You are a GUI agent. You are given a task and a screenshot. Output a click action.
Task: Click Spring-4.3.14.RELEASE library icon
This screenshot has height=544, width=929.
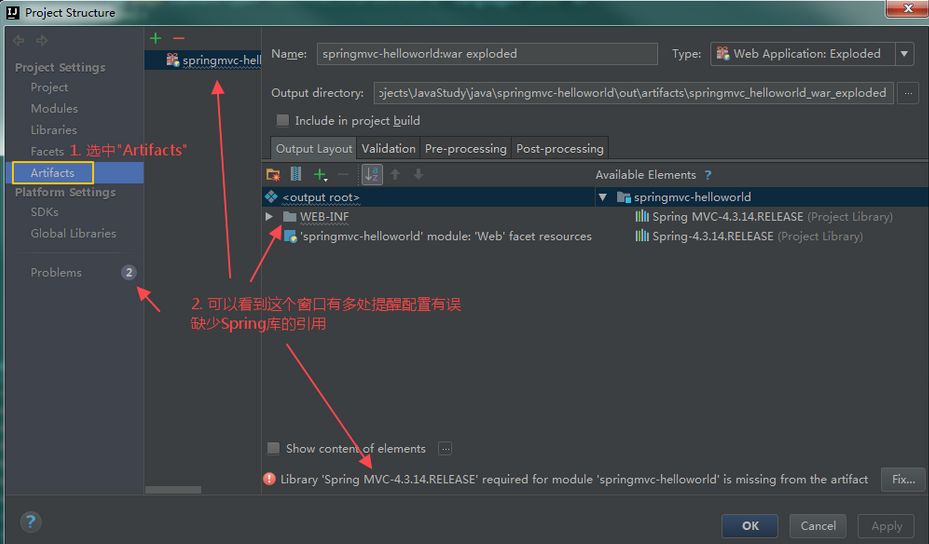coord(642,236)
